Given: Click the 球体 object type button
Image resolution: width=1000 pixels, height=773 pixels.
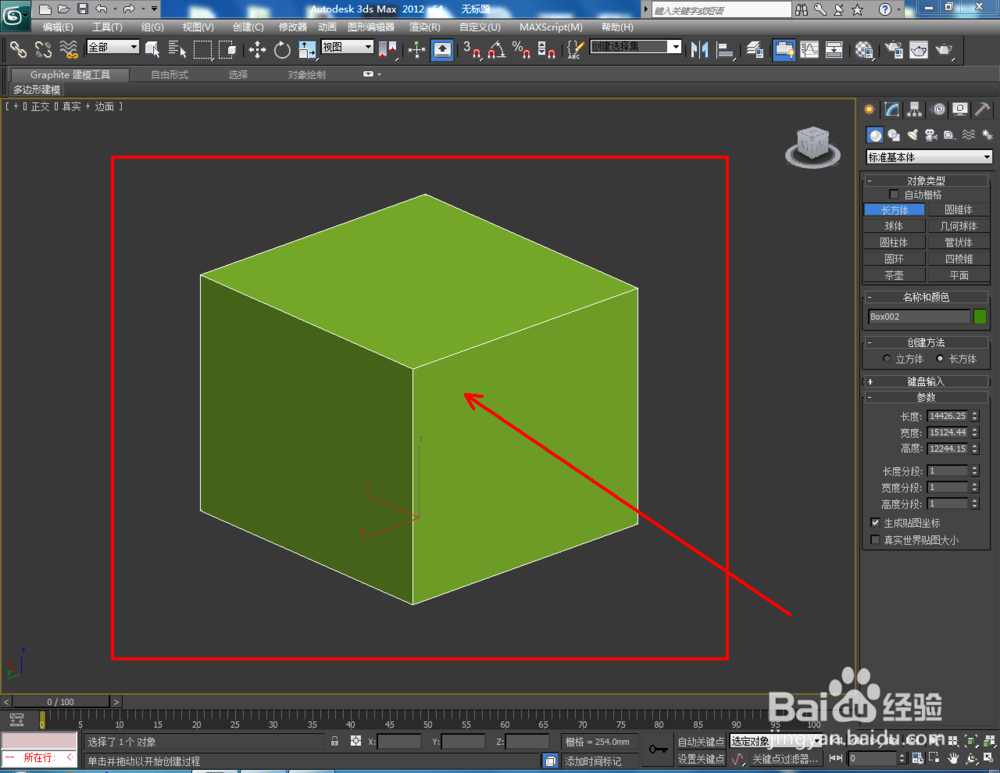Looking at the screenshot, I should point(894,226).
